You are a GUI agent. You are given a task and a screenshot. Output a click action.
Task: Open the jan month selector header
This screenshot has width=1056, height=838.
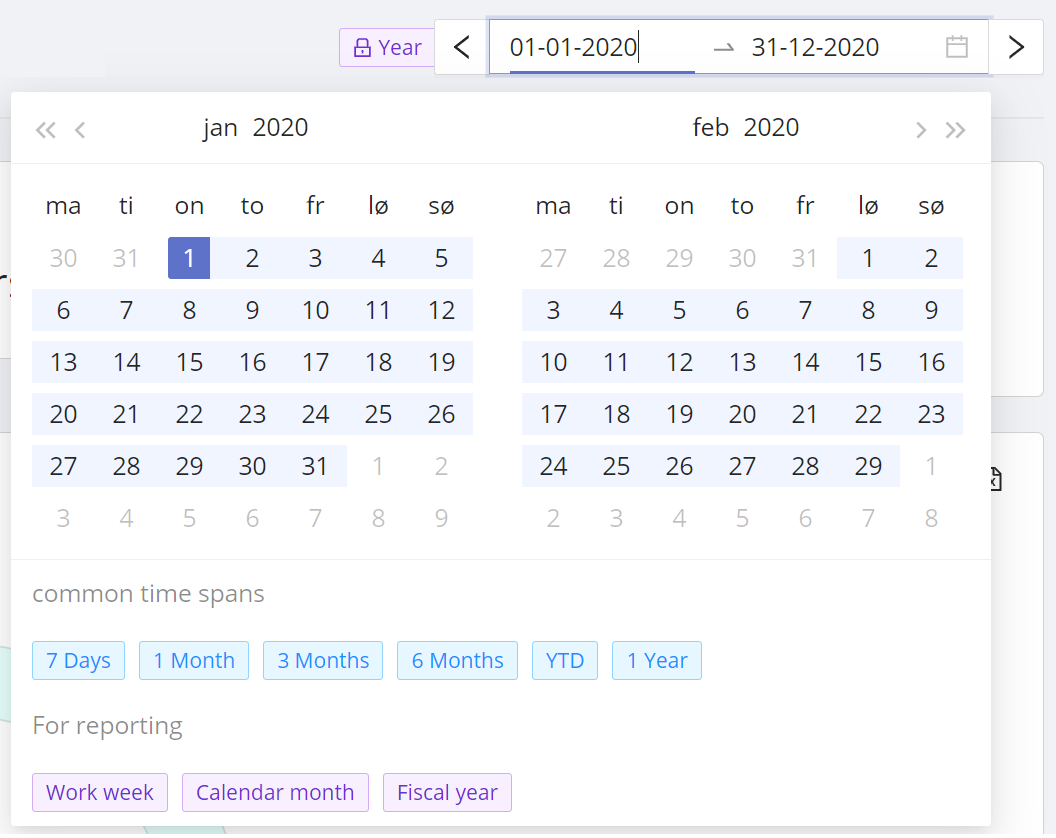coord(220,128)
